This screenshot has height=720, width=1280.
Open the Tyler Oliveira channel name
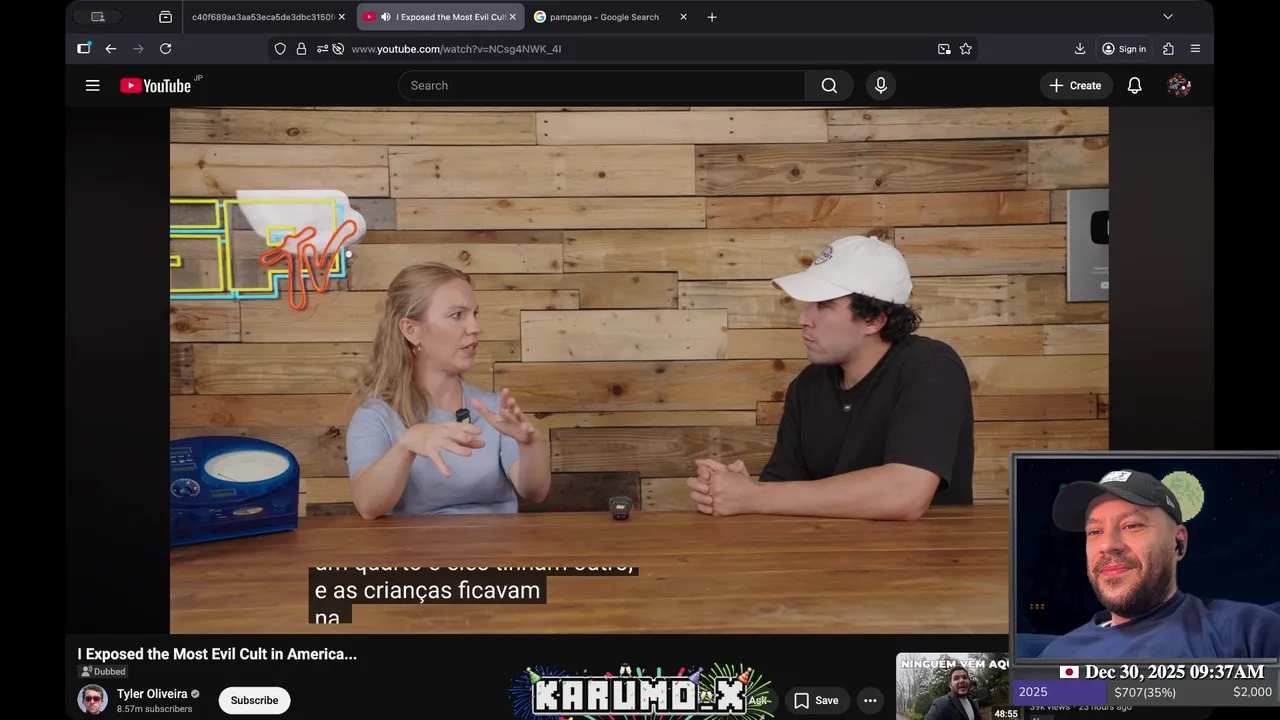click(x=152, y=694)
